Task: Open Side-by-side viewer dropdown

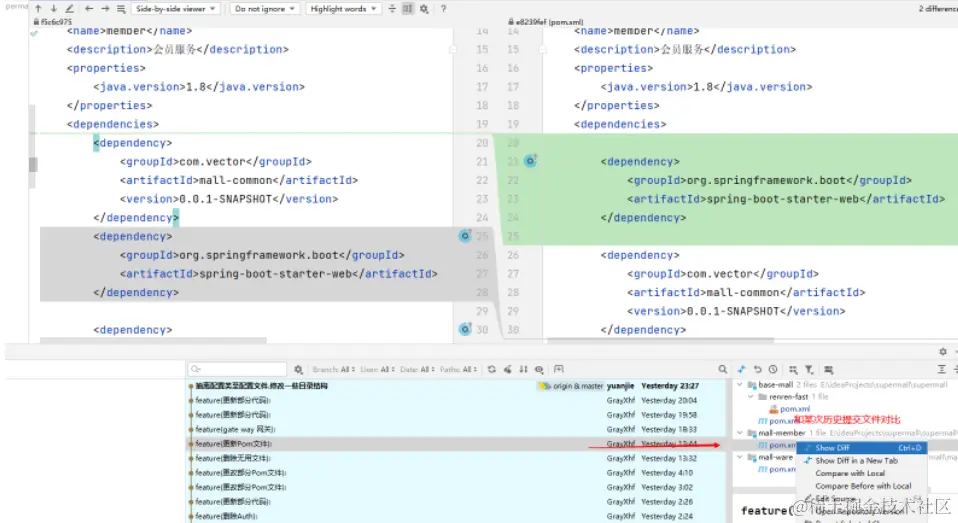Action: pyautogui.click(x=175, y=9)
